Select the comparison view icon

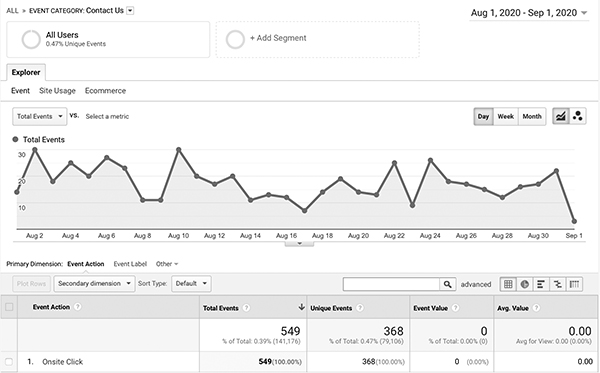click(x=558, y=284)
